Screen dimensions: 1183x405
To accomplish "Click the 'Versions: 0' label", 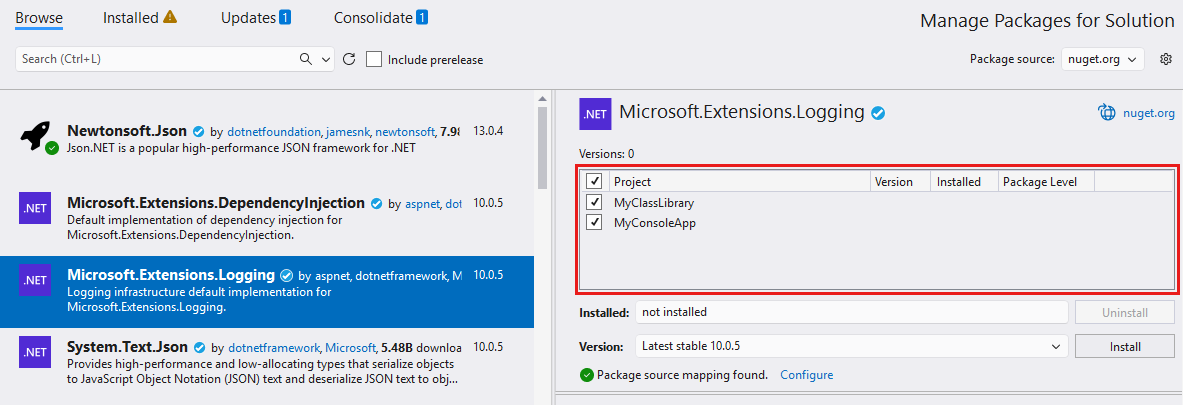I will coord(607,154).
